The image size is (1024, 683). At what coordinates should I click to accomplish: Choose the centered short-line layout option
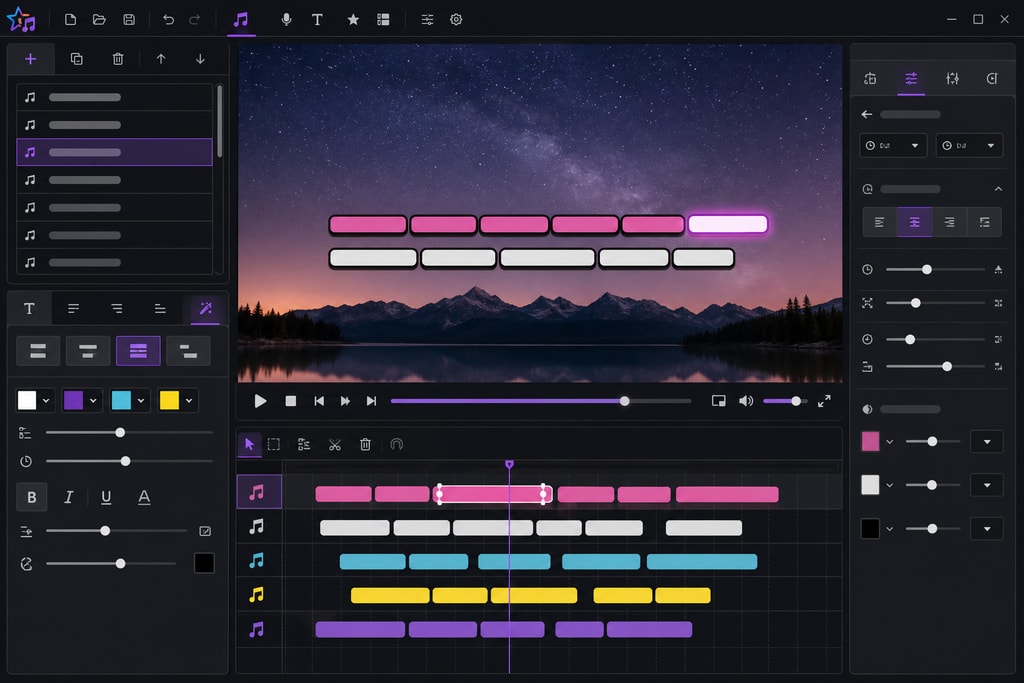tap(88, 351)
